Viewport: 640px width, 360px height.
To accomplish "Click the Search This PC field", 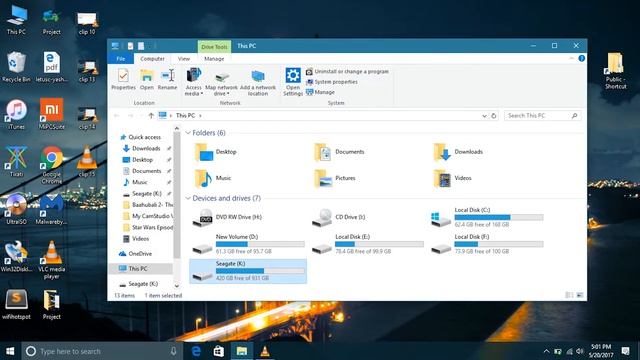I will (x=542, y=116).
